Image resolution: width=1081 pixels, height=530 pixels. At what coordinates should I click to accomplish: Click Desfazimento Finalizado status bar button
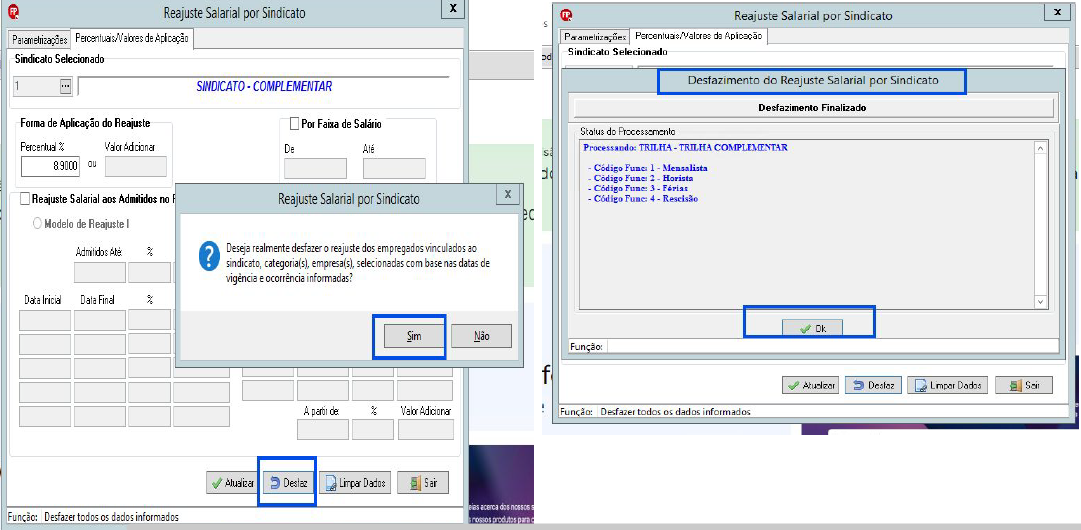814,108
